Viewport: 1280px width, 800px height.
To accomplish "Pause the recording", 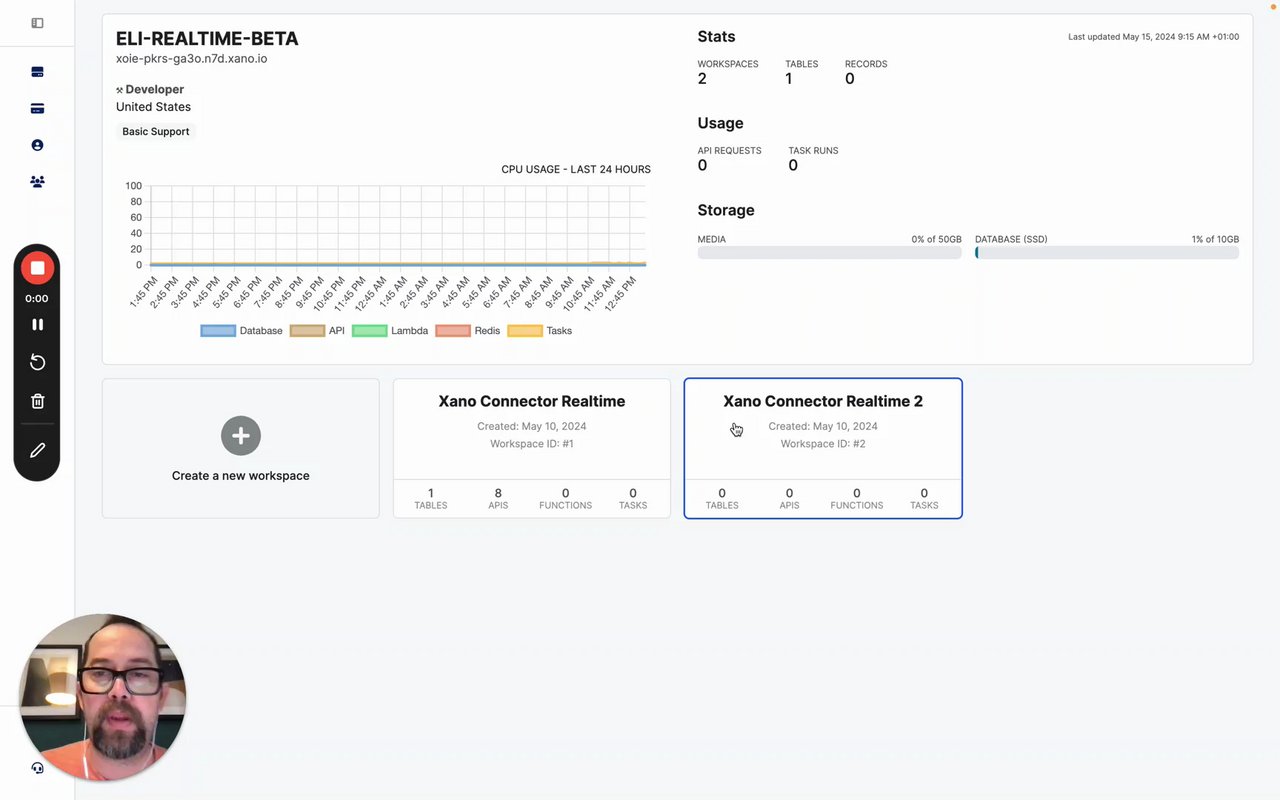I will tap(37, 324).
